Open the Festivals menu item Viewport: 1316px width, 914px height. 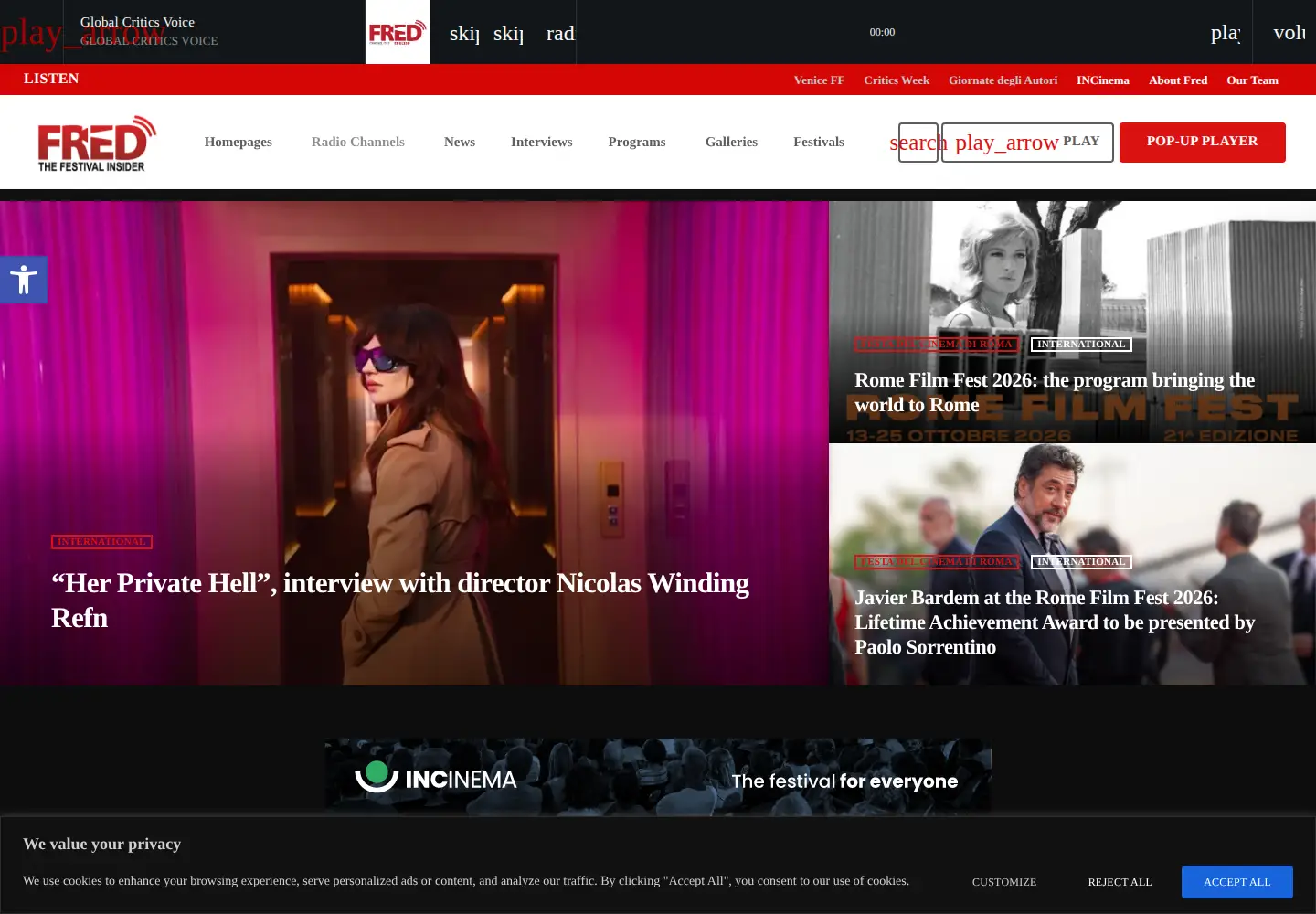click(x=819, y=142)
